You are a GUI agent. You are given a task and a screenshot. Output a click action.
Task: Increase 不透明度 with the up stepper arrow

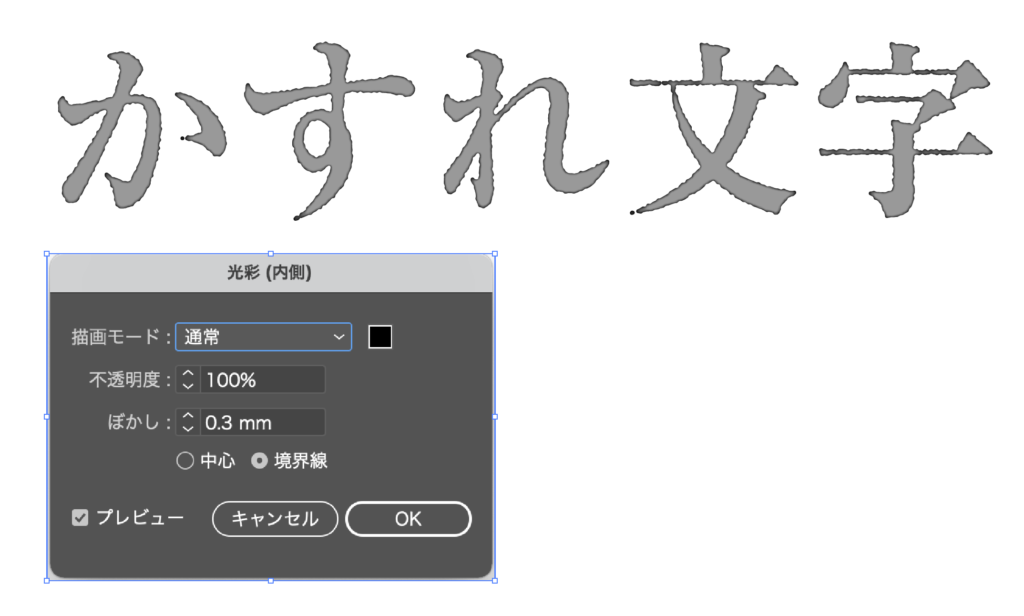pos(188,374)
